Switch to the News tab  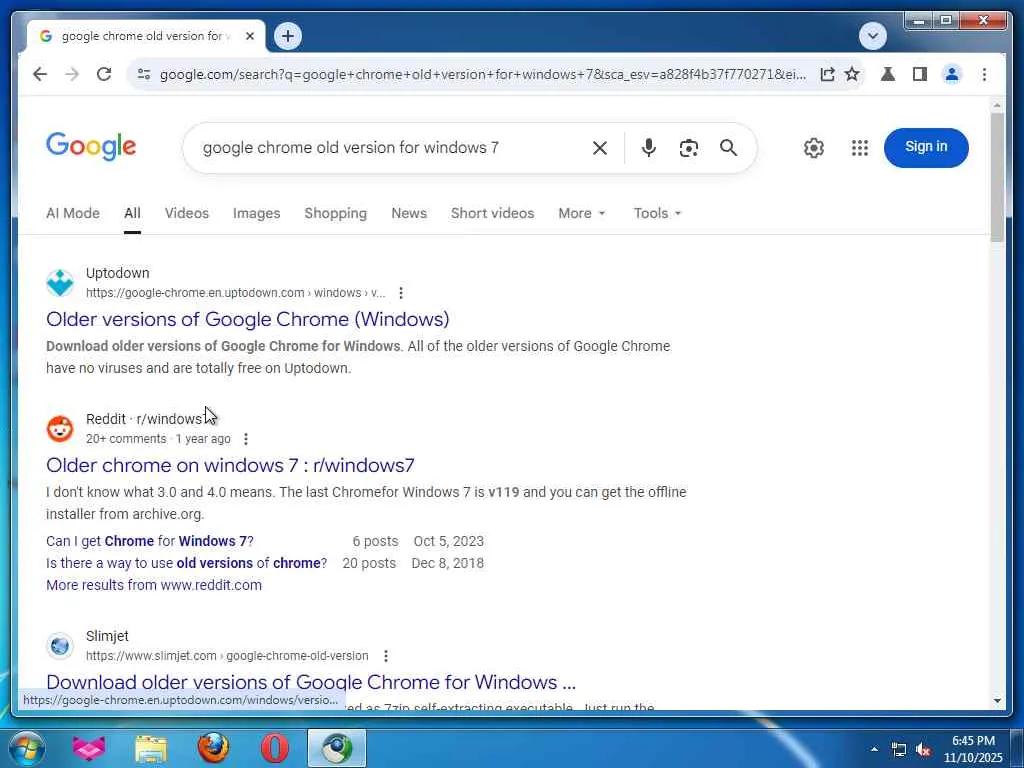point(409,214)
